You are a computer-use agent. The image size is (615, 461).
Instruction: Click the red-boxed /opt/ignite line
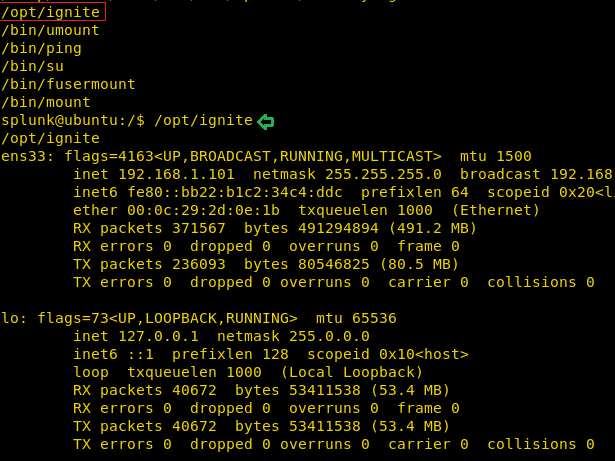[51, 12]
